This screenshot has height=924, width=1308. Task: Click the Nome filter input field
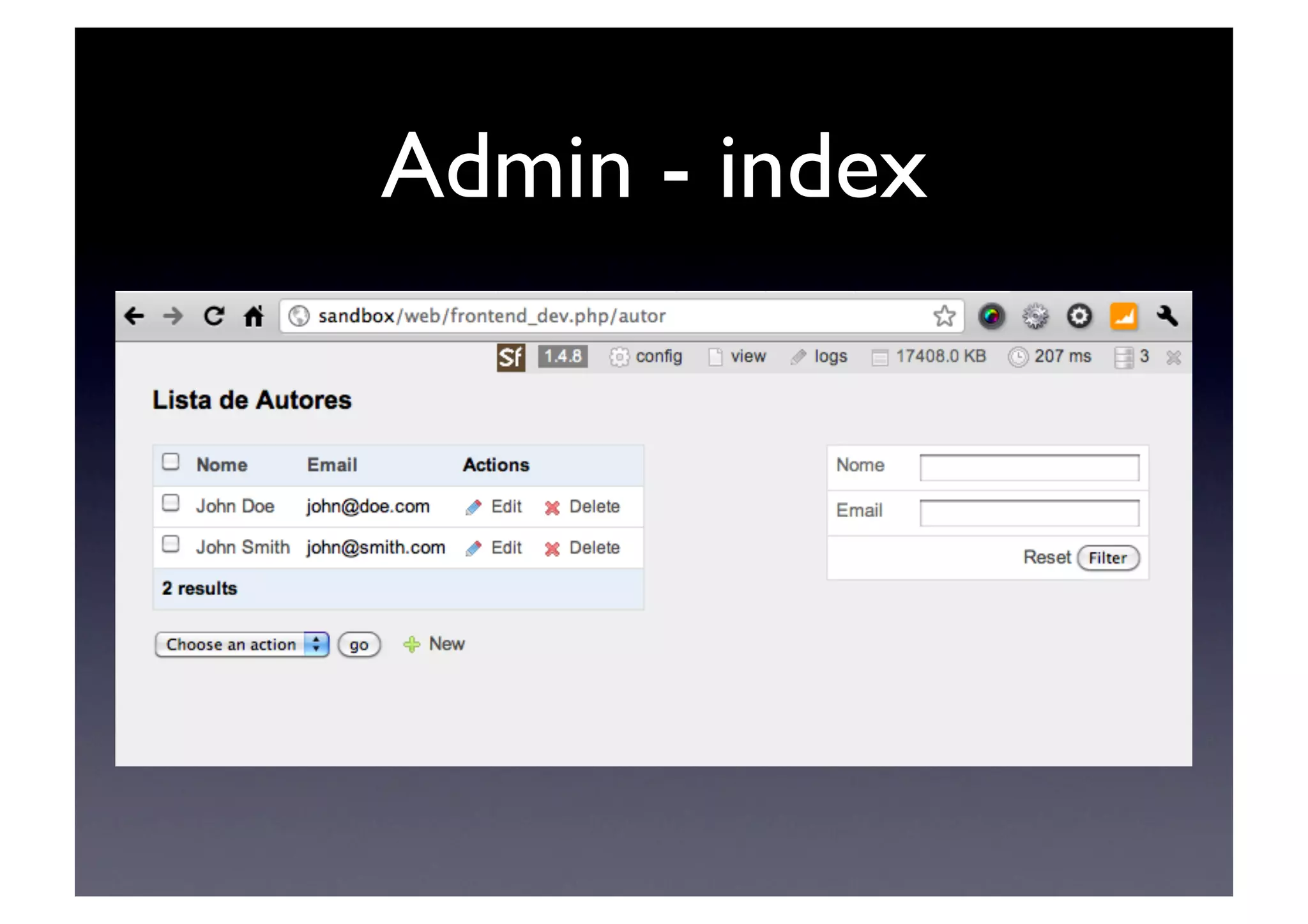1030,467
